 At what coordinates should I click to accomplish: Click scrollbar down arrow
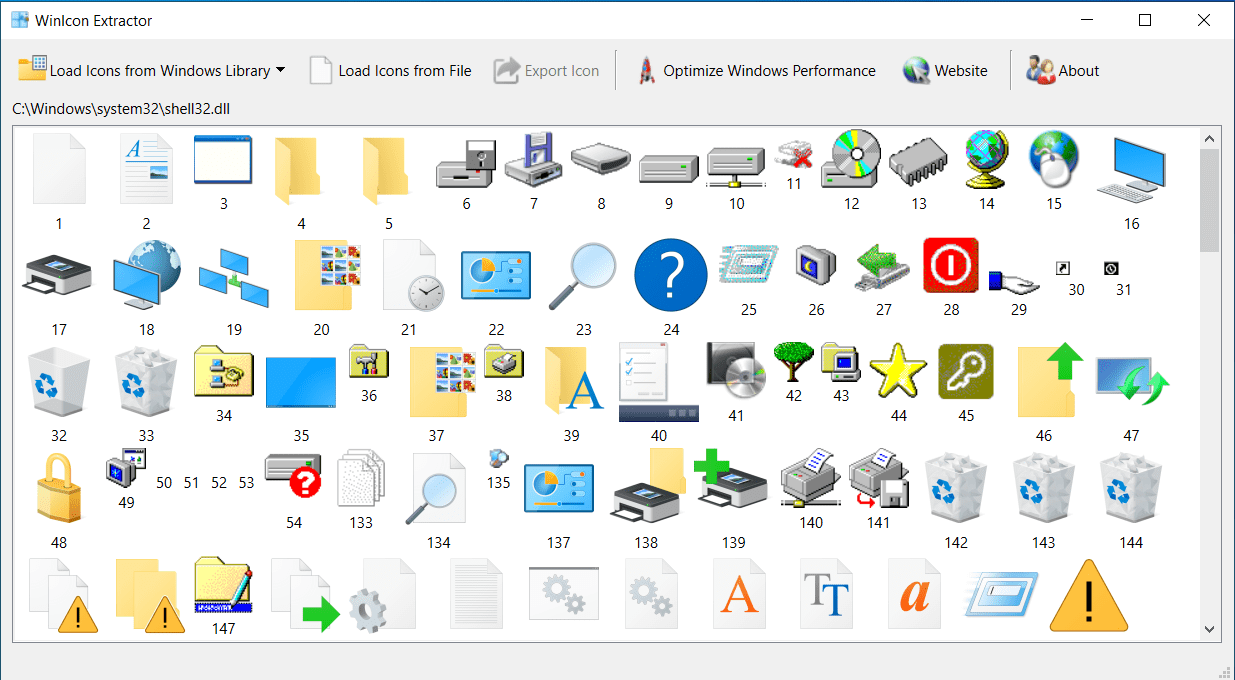1210,629
